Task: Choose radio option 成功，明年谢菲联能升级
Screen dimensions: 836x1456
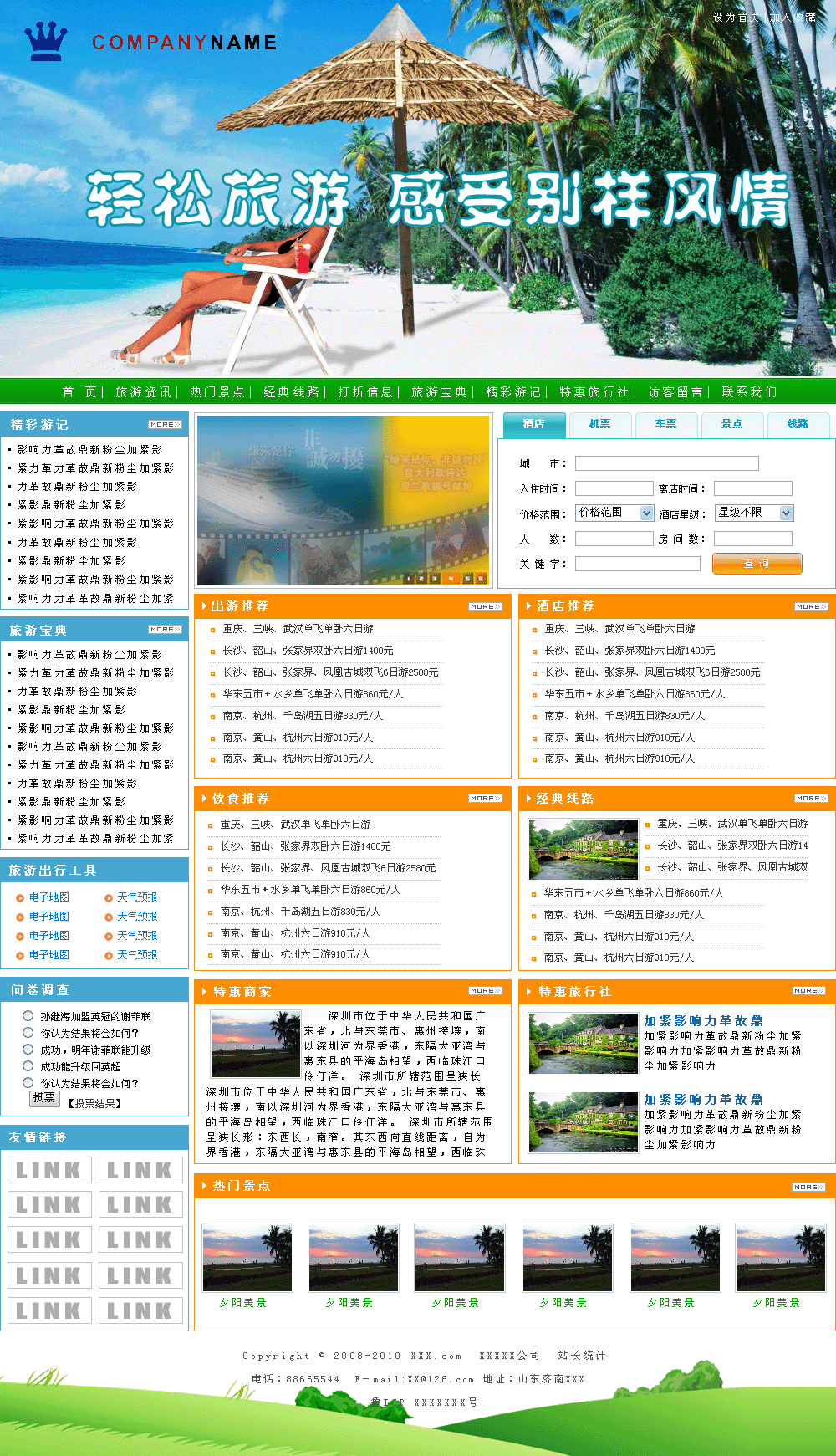Action: (28, 1050)
